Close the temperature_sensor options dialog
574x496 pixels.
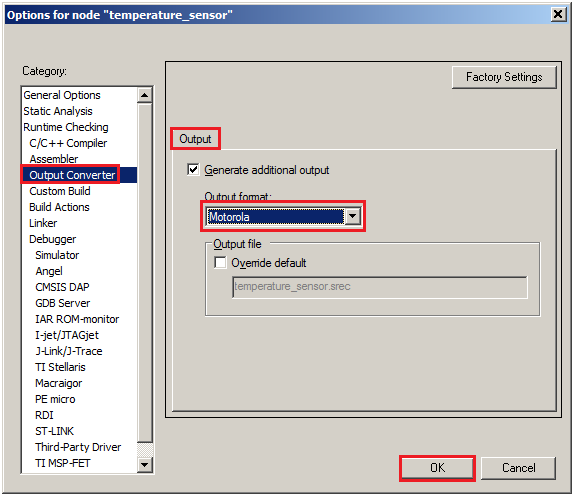tap(558, 15)
